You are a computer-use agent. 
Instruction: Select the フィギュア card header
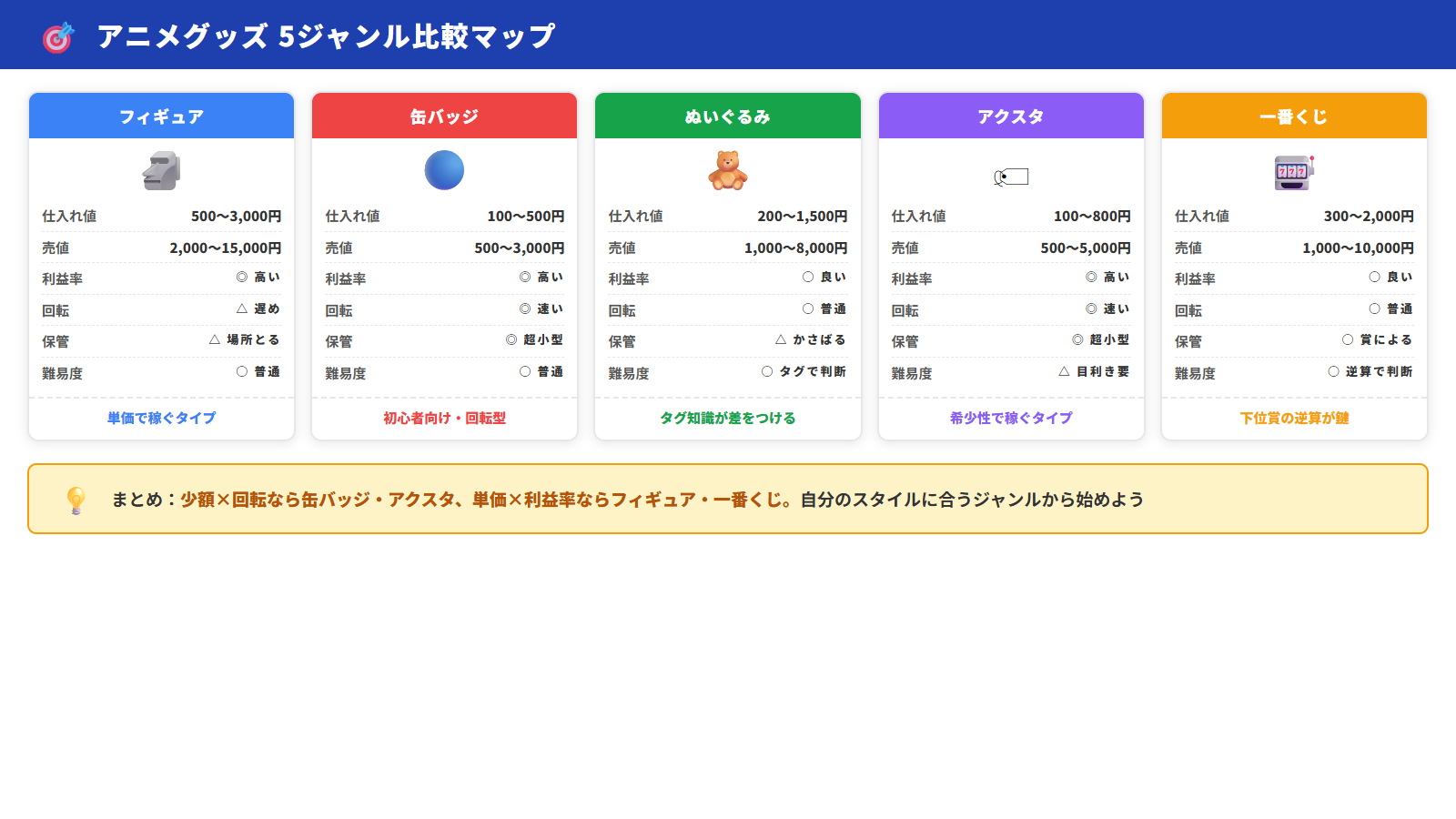pyautogui.click(x=161, y=116)
